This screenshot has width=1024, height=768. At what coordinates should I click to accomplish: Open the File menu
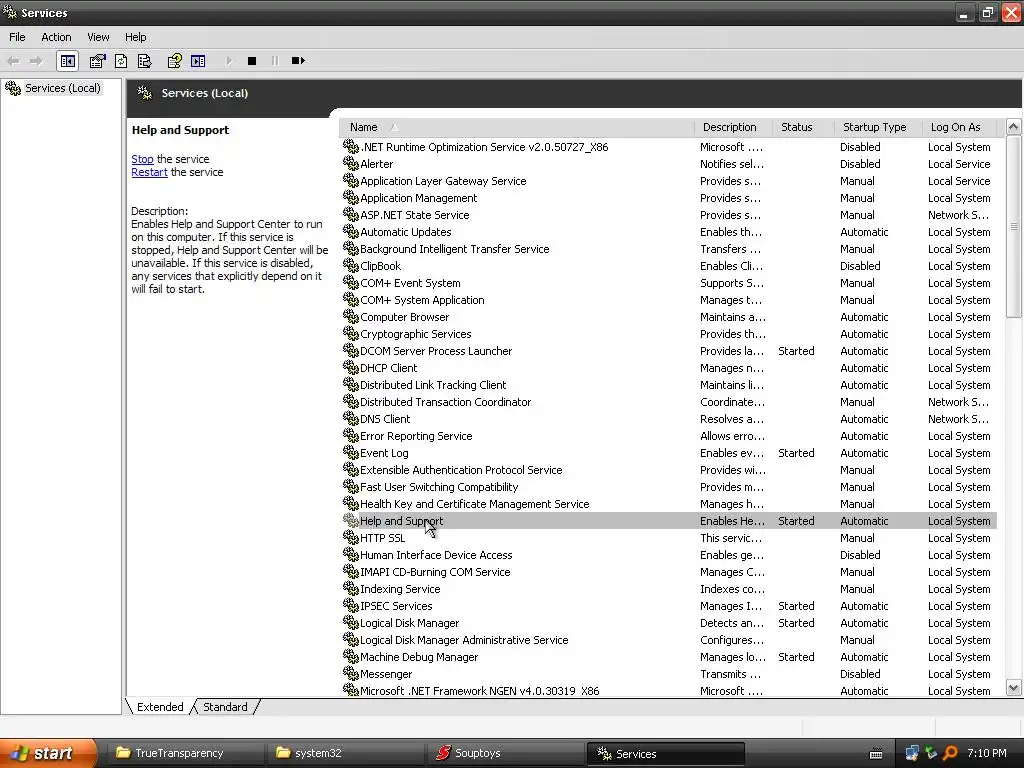pyautogui.click(x=17, y=37)
